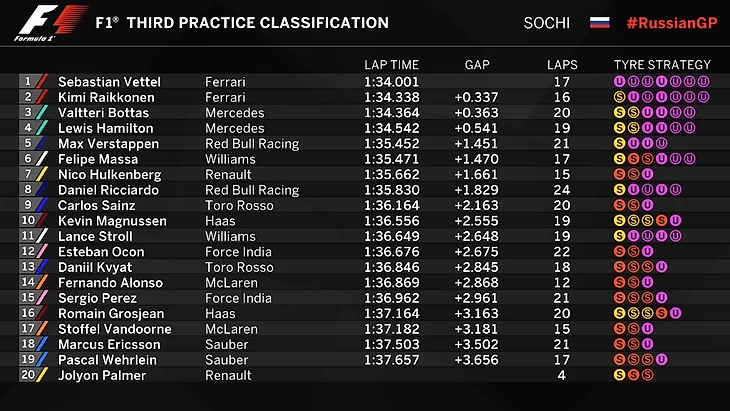Click position 10 badge next to Kevin Magnussen
Viewport: 730px width, 411px height.
(28, 220)
